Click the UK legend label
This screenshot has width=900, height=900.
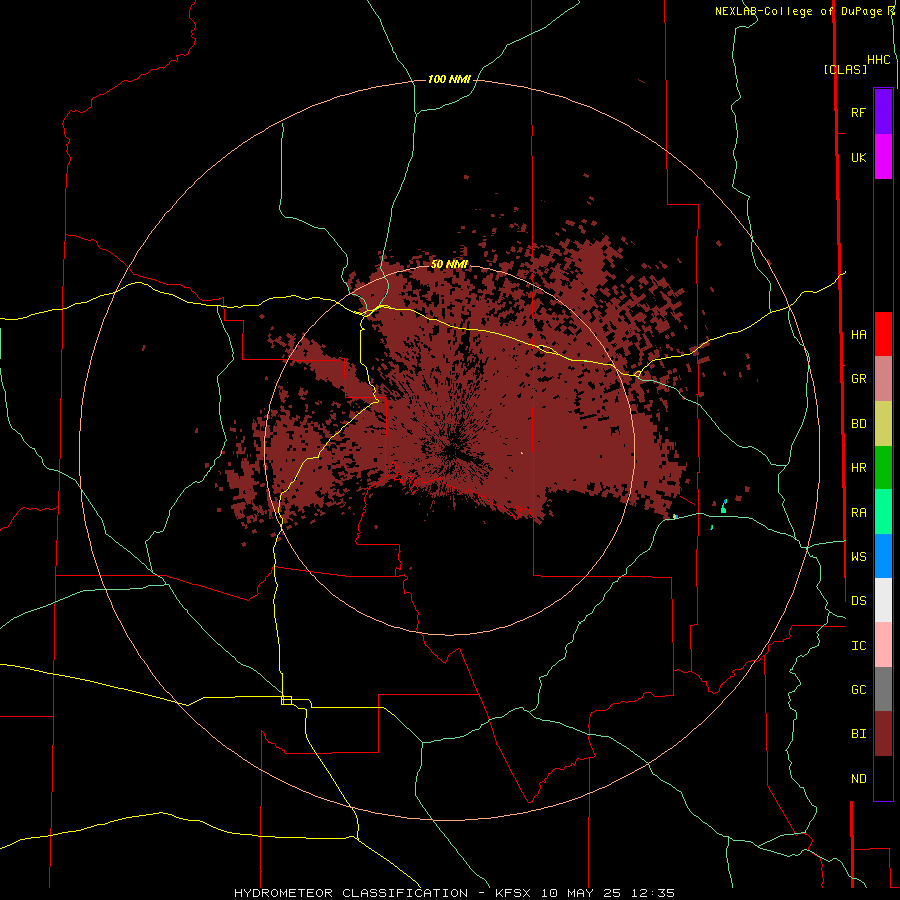coord(858,157)
